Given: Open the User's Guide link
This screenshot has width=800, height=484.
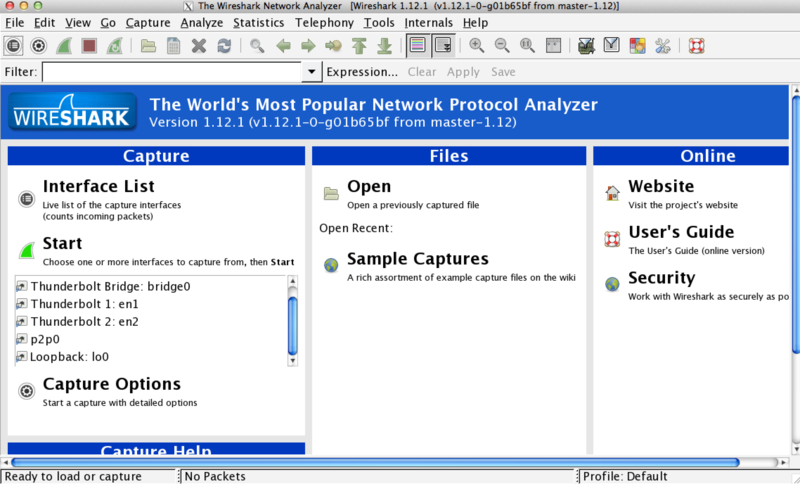Looking at the screenshot, I should [x=681, y=232].
